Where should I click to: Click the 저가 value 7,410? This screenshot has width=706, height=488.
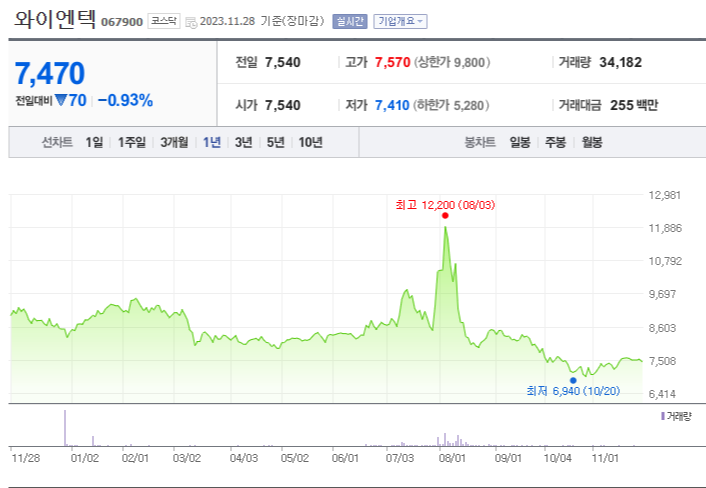click(x=392, y=105)
